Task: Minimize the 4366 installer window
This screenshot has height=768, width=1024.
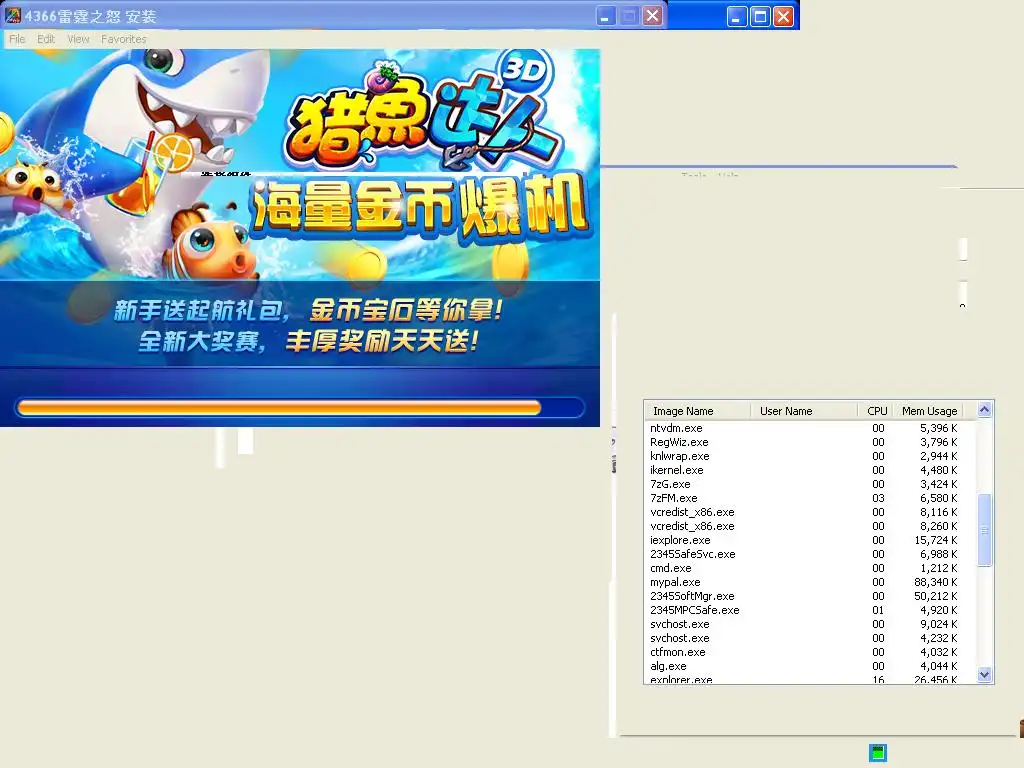Action: (x=605, y=16)
